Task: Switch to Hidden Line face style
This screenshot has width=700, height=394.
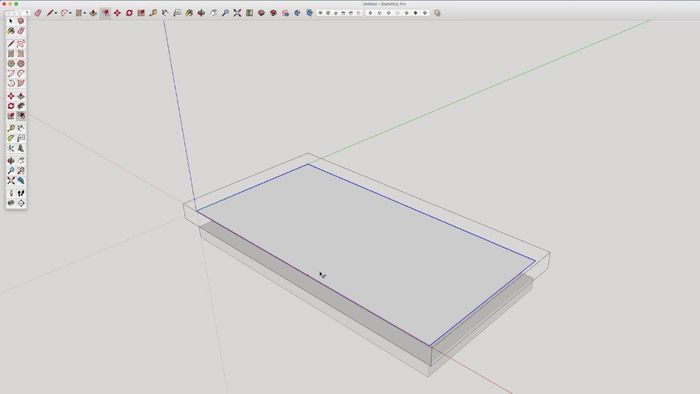Action: (x=397, y=13)
